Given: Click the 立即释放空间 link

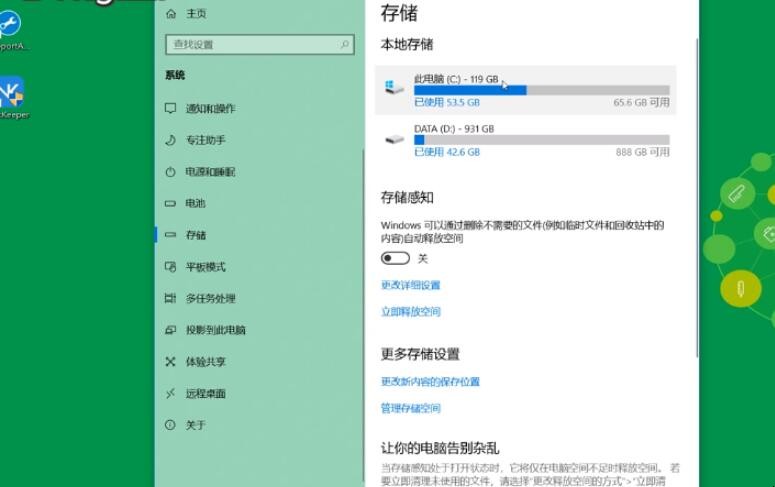Looking at the screenshot, I should tap(410, 312).
